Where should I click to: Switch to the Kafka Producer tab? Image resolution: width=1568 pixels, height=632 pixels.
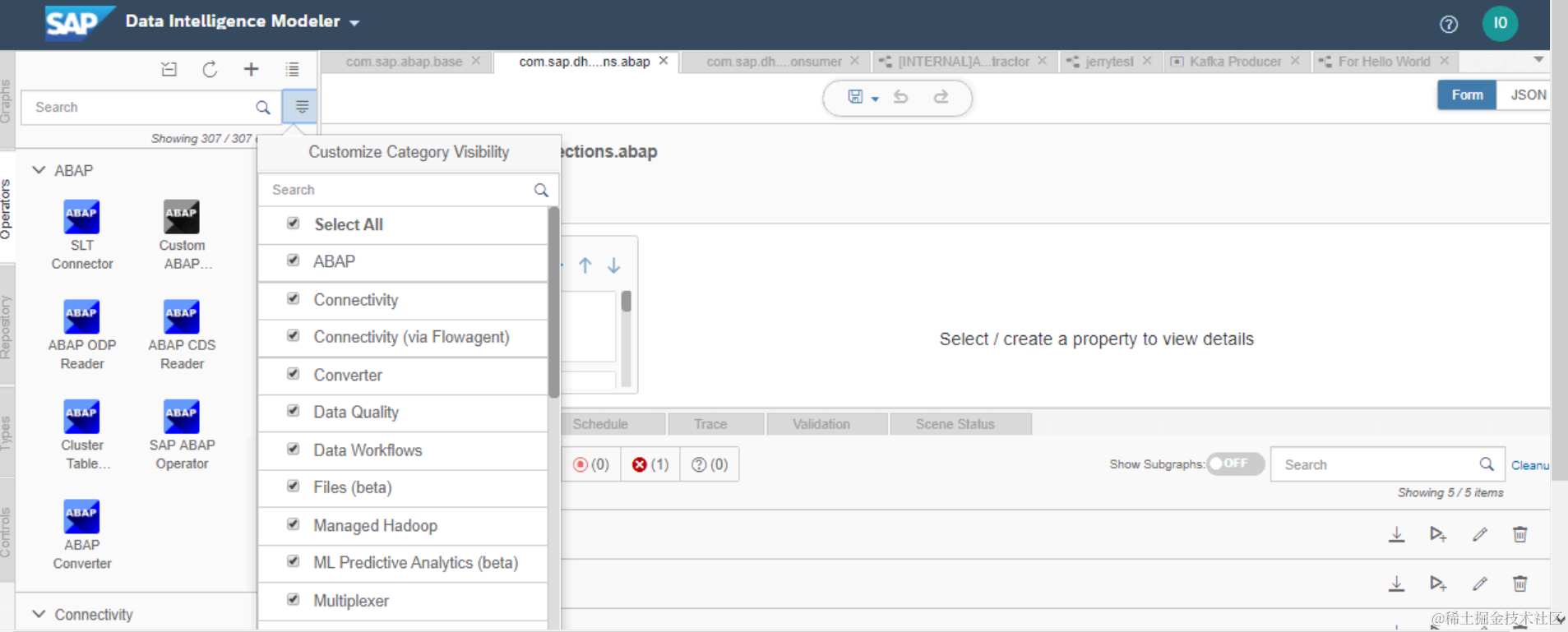1235,62
